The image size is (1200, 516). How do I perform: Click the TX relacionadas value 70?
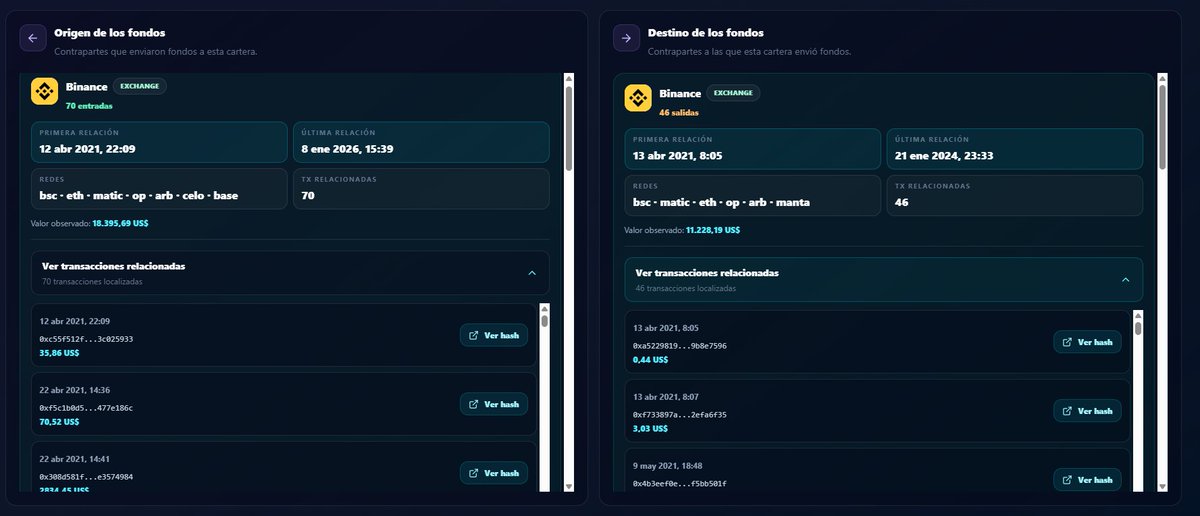click(308, 195)
